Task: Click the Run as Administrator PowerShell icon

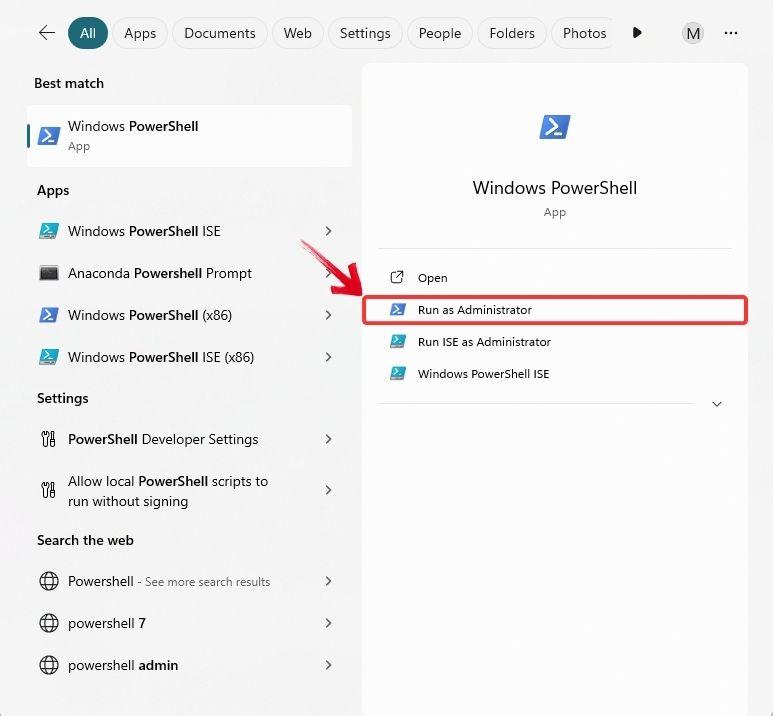Action: pyautogui.click(x=398, y=309)
